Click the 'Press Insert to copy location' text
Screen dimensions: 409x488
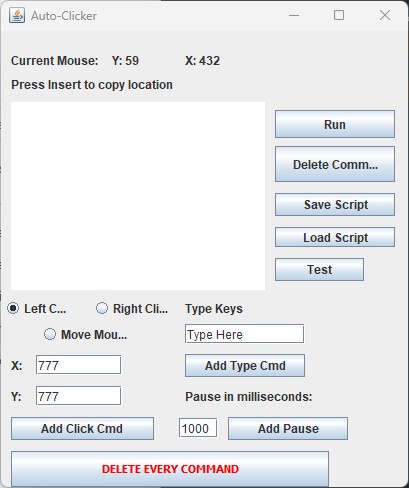[x=92, y=85]
